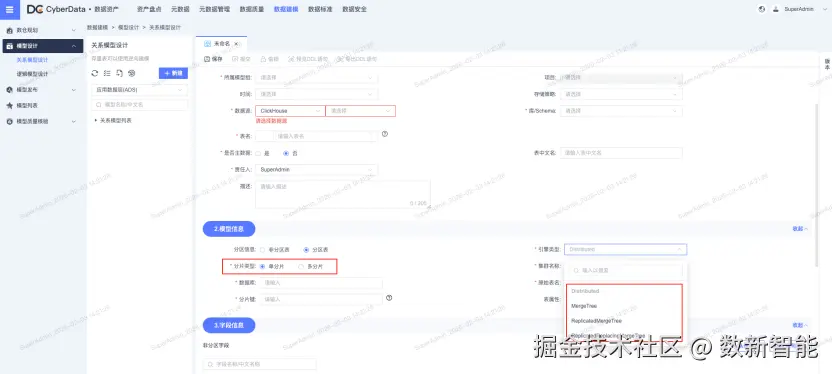Refresh the relational model list
The height and width of the screenshot is (374, 832).
pos(95,73)
